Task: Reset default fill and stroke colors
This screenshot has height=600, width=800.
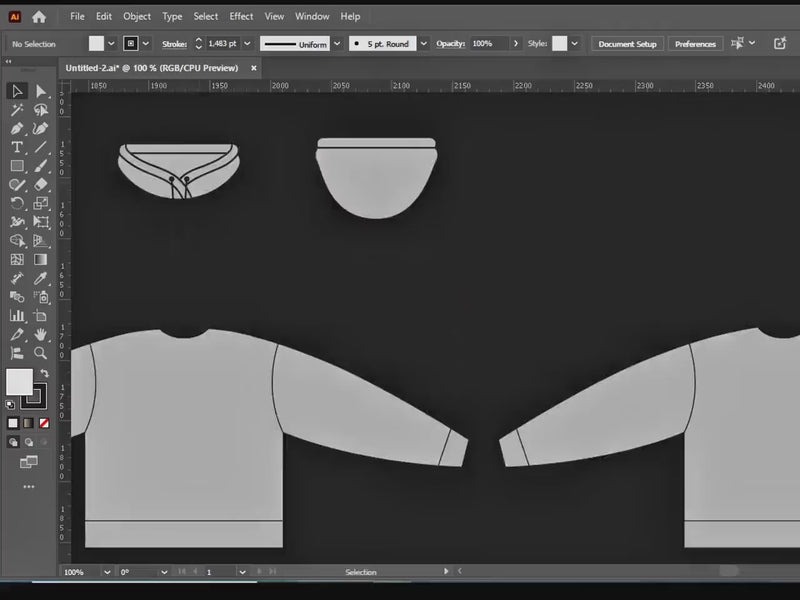Action: tap(10, 404)
